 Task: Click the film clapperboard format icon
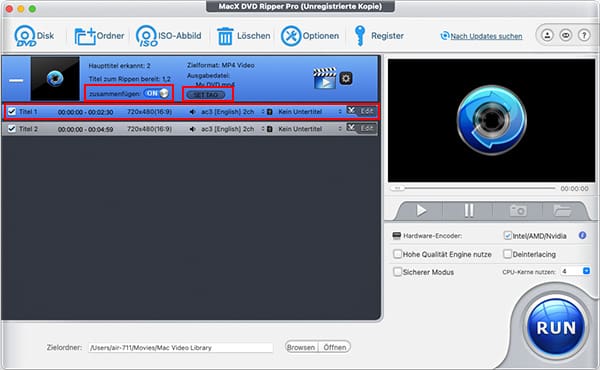click(324, 78)
